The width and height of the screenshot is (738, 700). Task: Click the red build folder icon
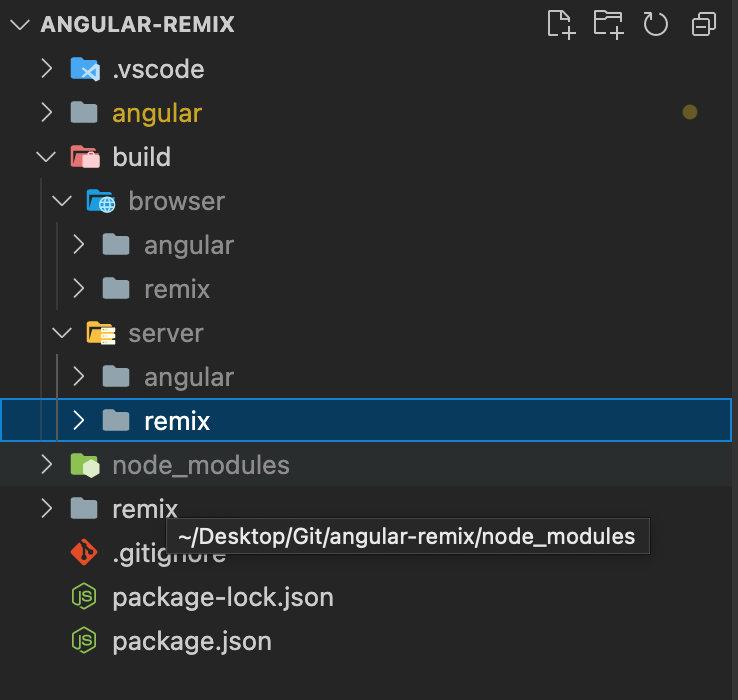(85, 157)
